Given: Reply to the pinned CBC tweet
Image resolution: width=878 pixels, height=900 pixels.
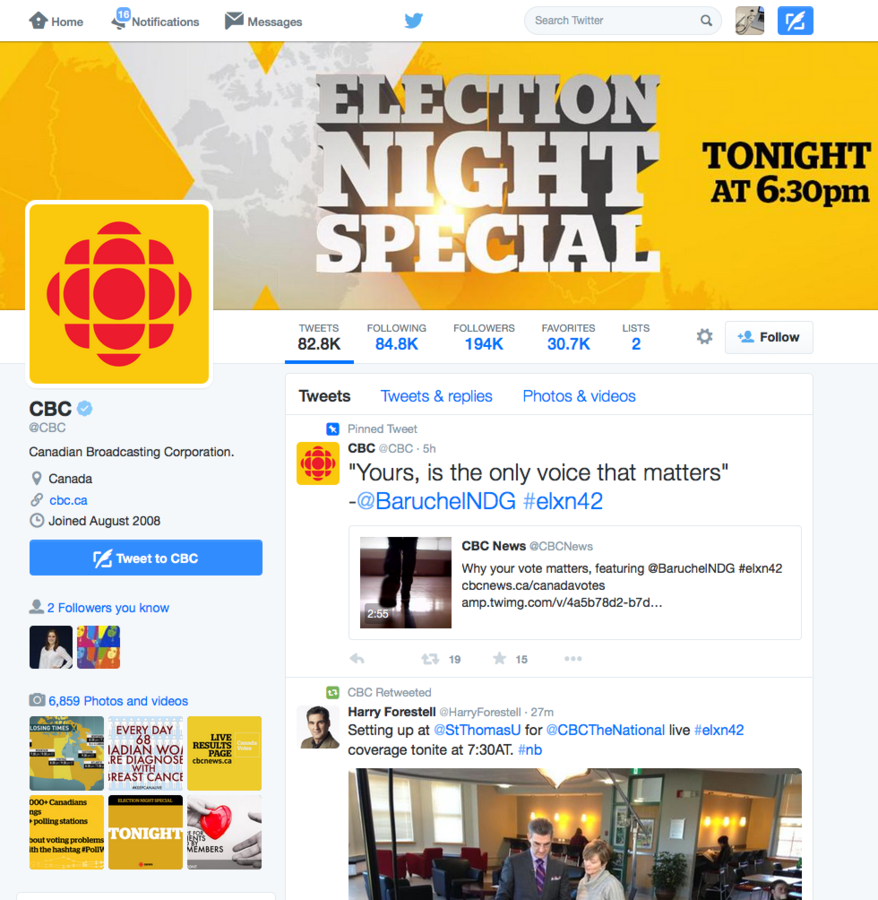Looking at the screenshot, I should click(357, 658).
